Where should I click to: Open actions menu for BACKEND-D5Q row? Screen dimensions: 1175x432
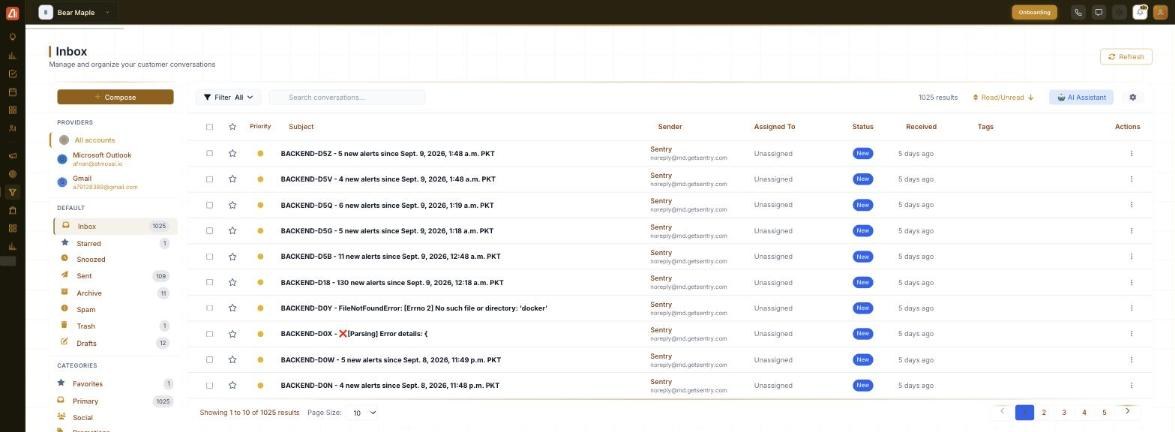[1131, 205]
